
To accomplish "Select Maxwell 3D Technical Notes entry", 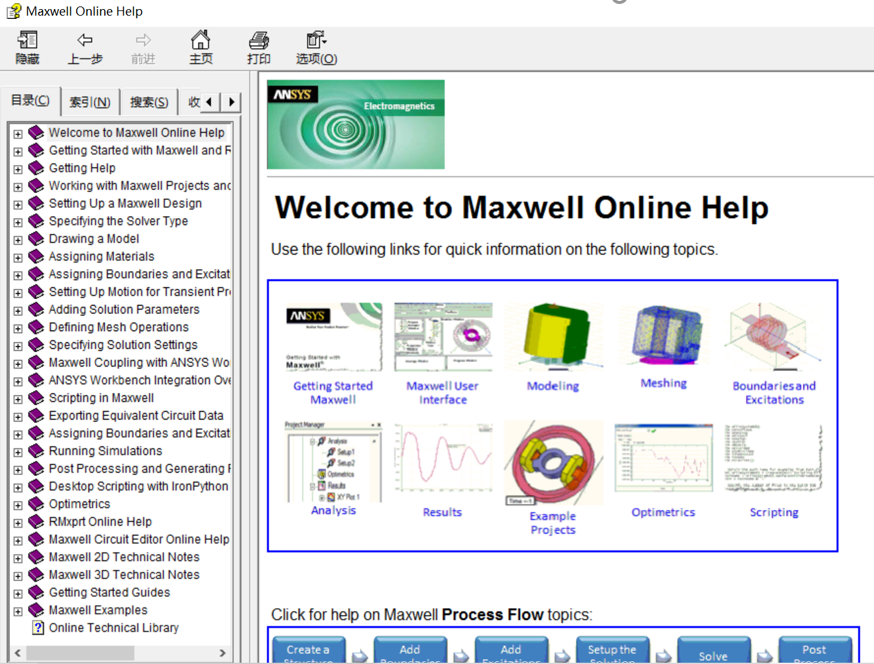I will coord(124,575).
